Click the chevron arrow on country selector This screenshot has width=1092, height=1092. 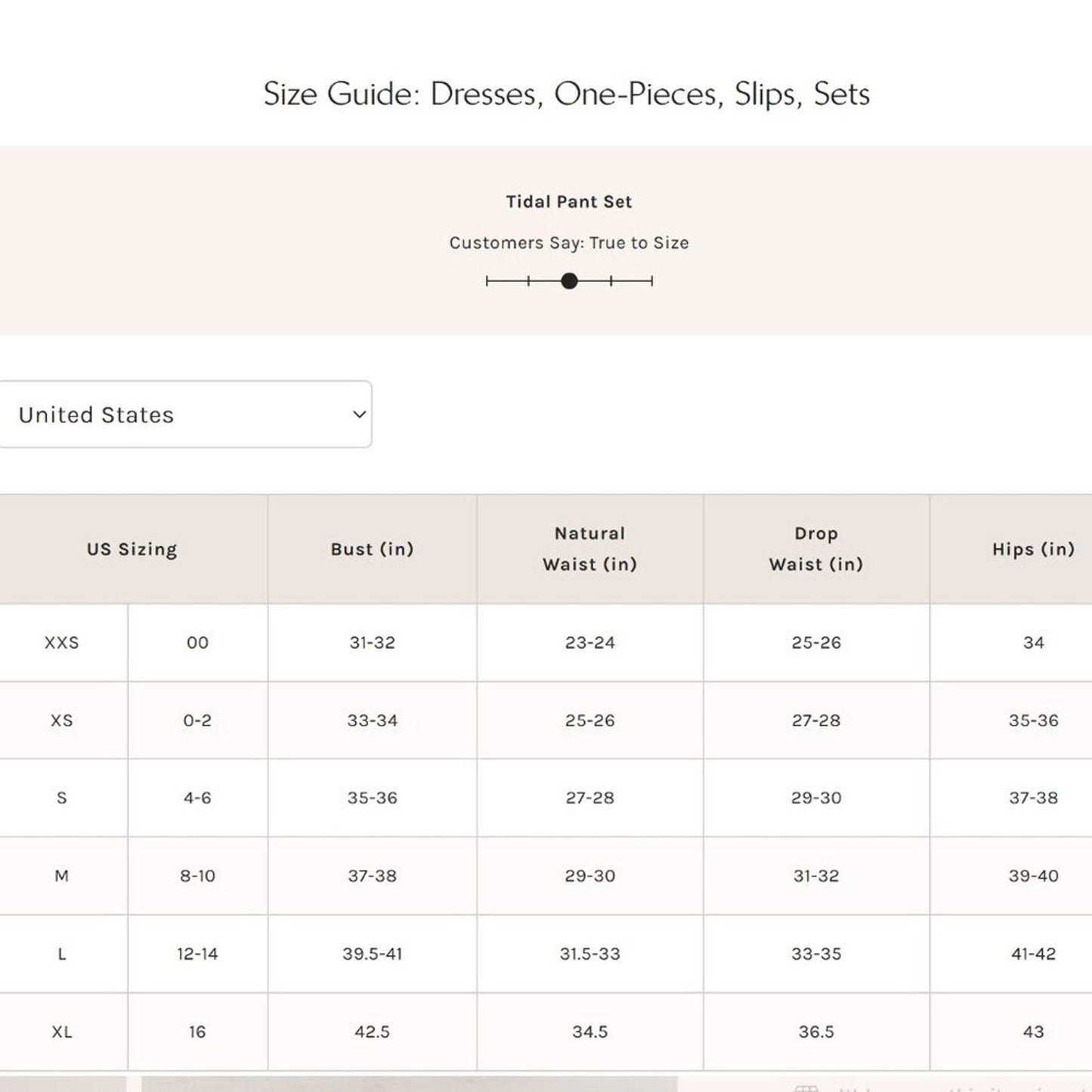pyautogui.click(x=360, y=415)
